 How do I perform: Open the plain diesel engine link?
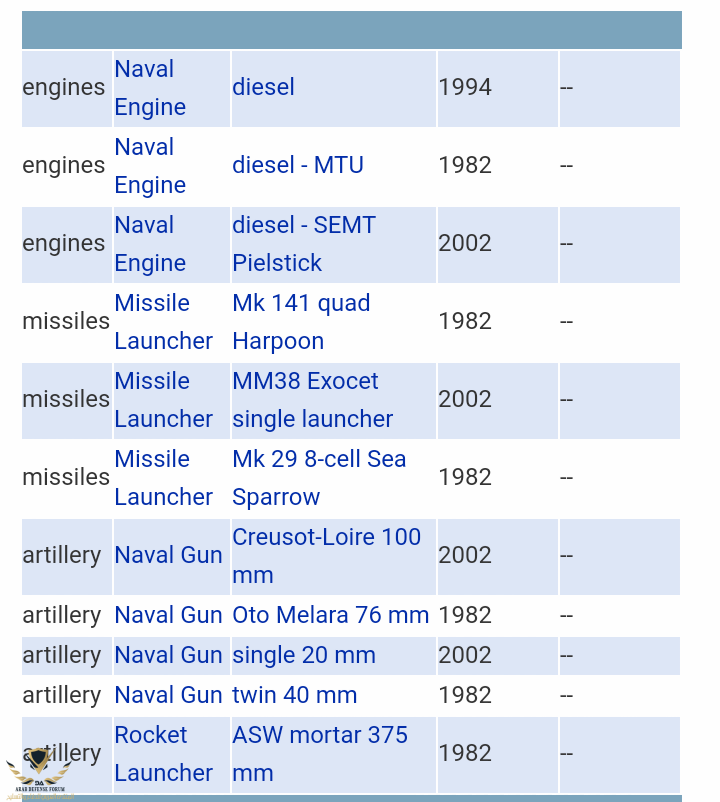263,87
